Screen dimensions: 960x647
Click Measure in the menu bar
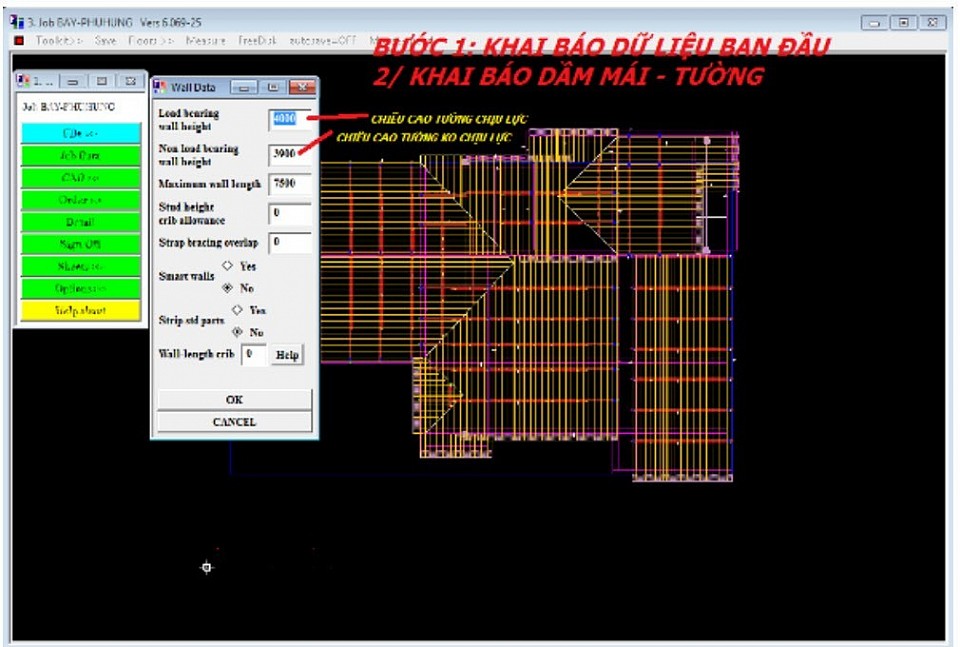pos(205,41)
